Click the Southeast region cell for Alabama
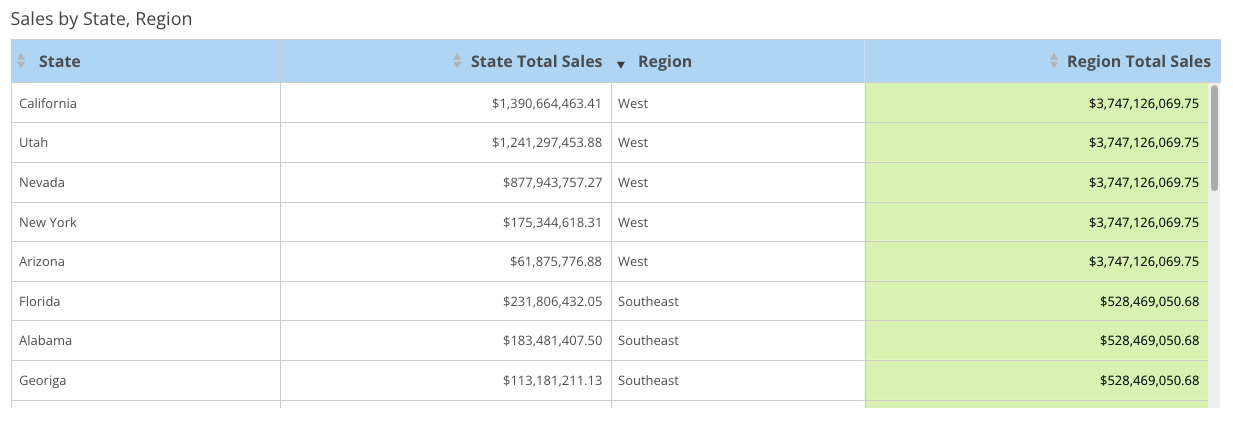Image resolution: width=1233 pixels, height=422 pixels. [648, 341]
